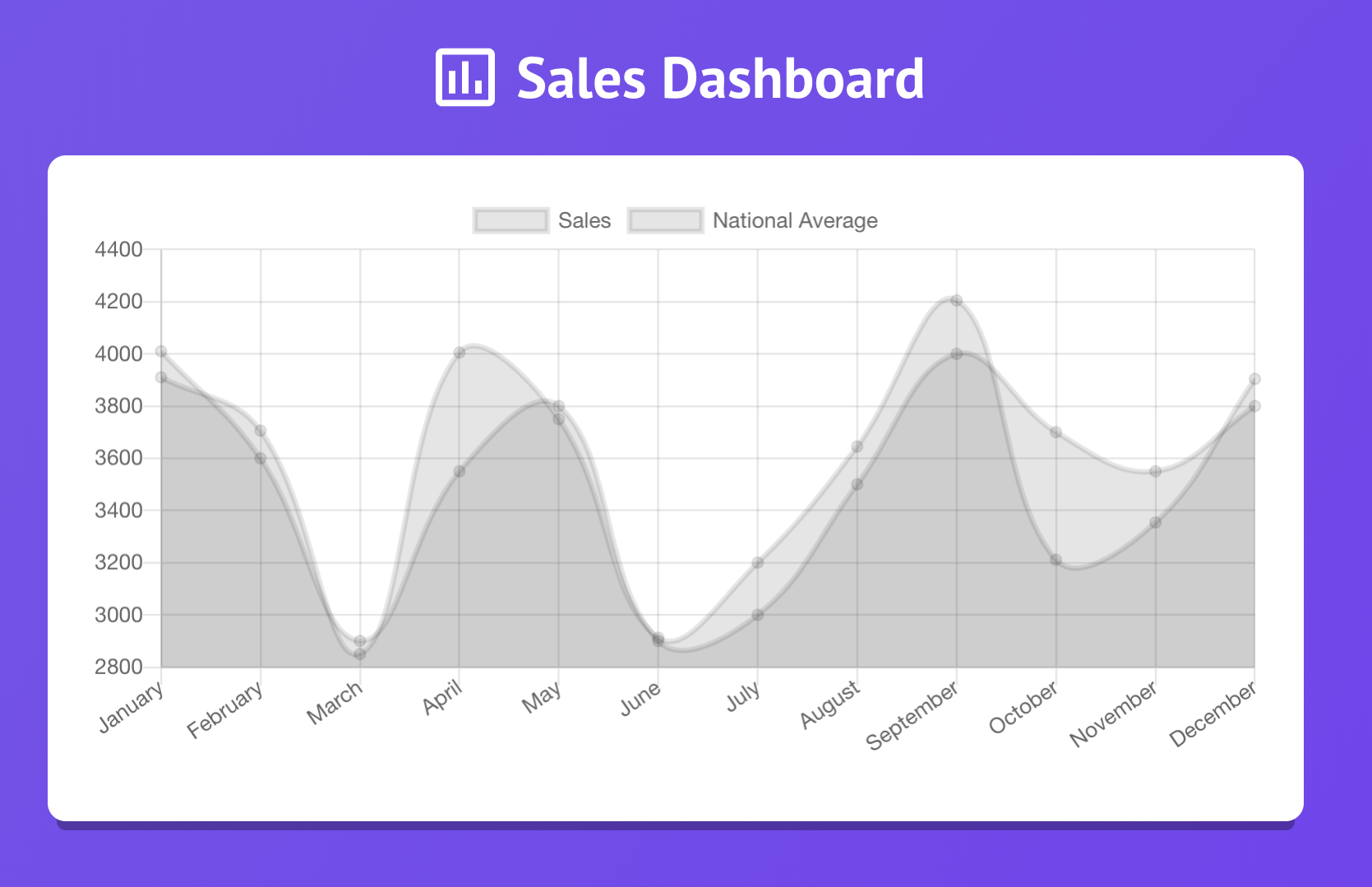Click the October x-axis label
Screen dimensions: 1372x887
coord(1023,708)
